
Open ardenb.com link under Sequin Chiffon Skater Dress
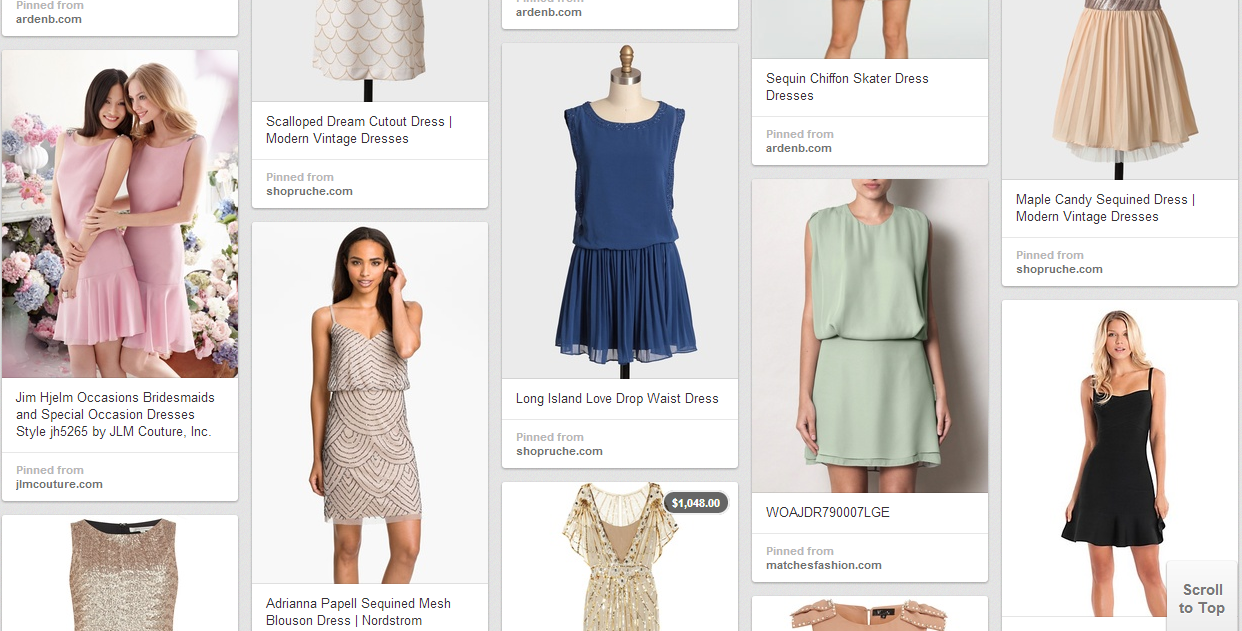[x=798, y=148]
